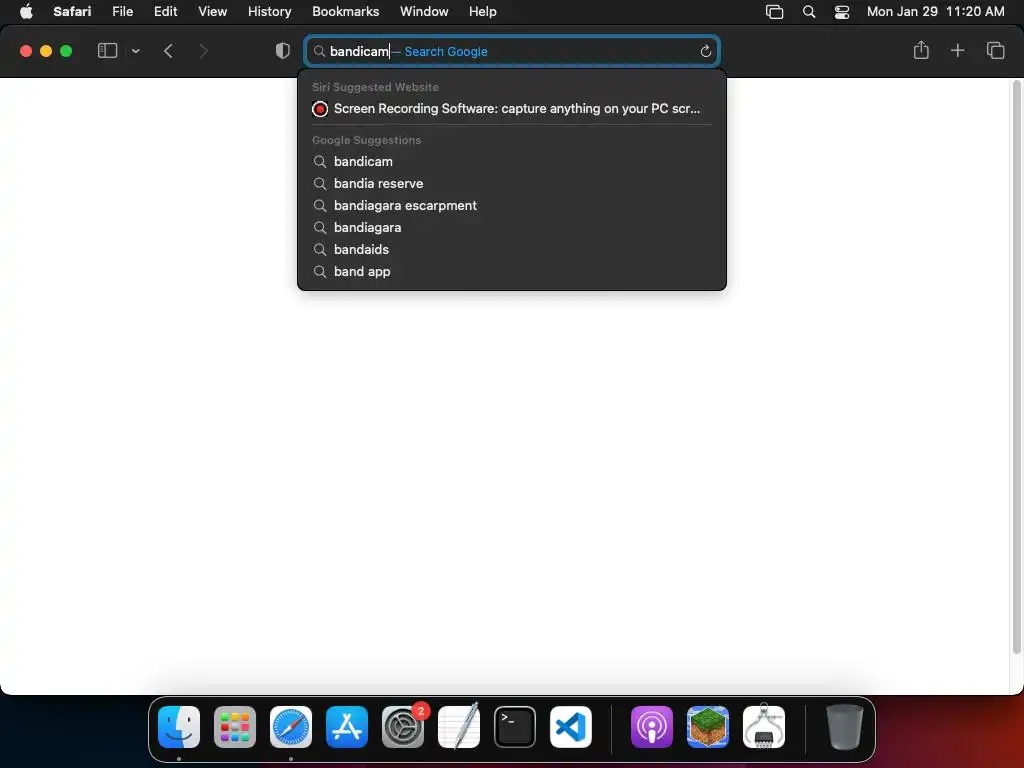Open the History menu
Image resolution: width=1024 pixels, height=768 pixels.
click(x=269, y=11)
